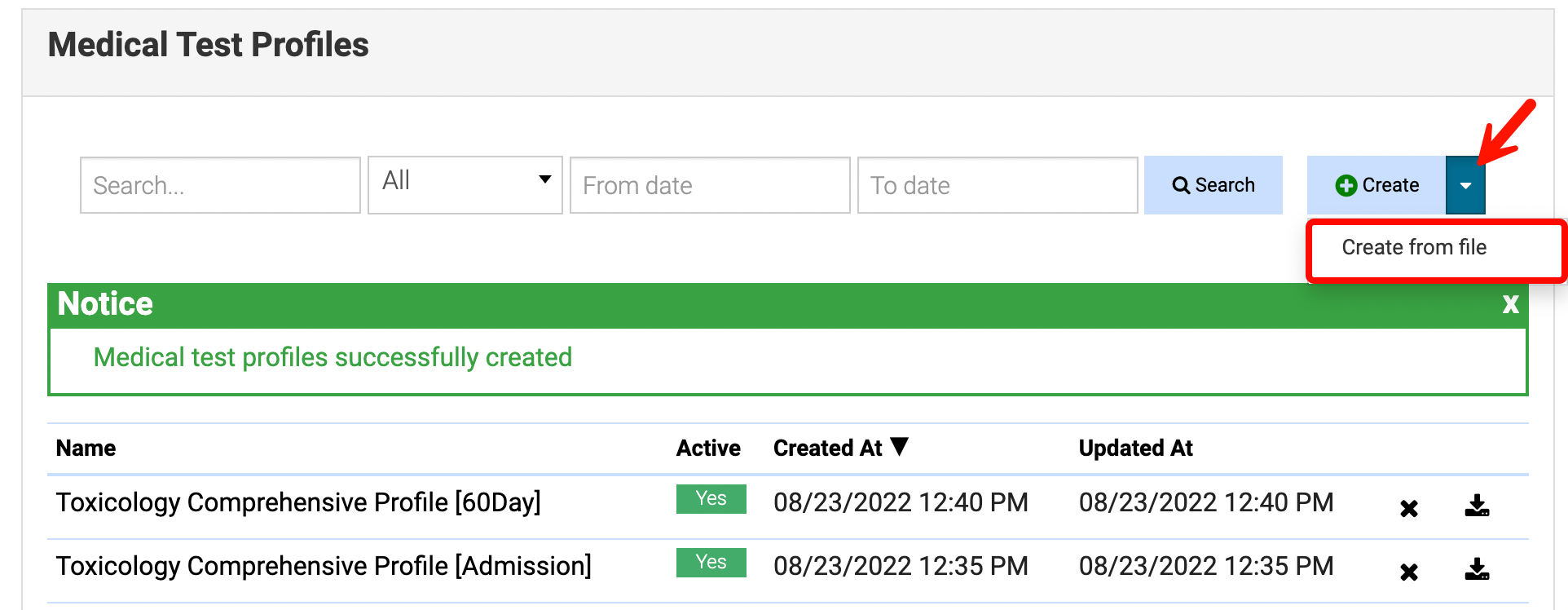Click the magnifying glass icon on Search
This screenshot has width=1568, height=610.
[1180, 186]
